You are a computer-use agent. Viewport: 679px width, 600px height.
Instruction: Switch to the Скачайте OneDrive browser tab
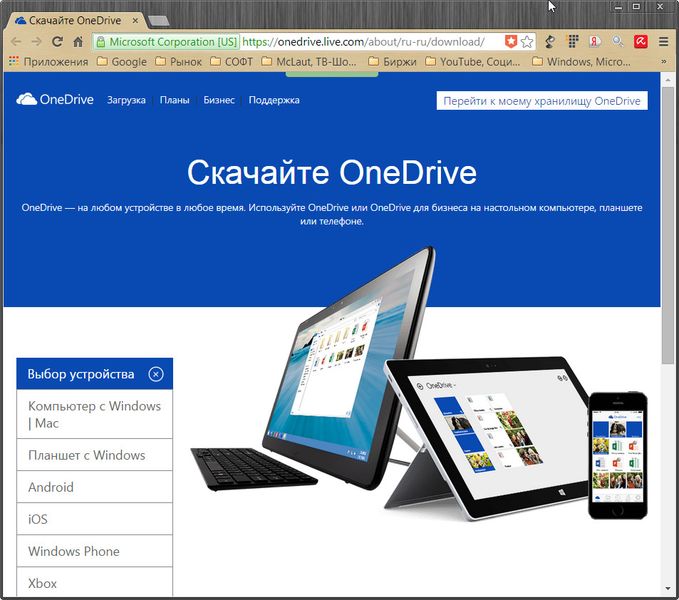click(x=74, y=20)
